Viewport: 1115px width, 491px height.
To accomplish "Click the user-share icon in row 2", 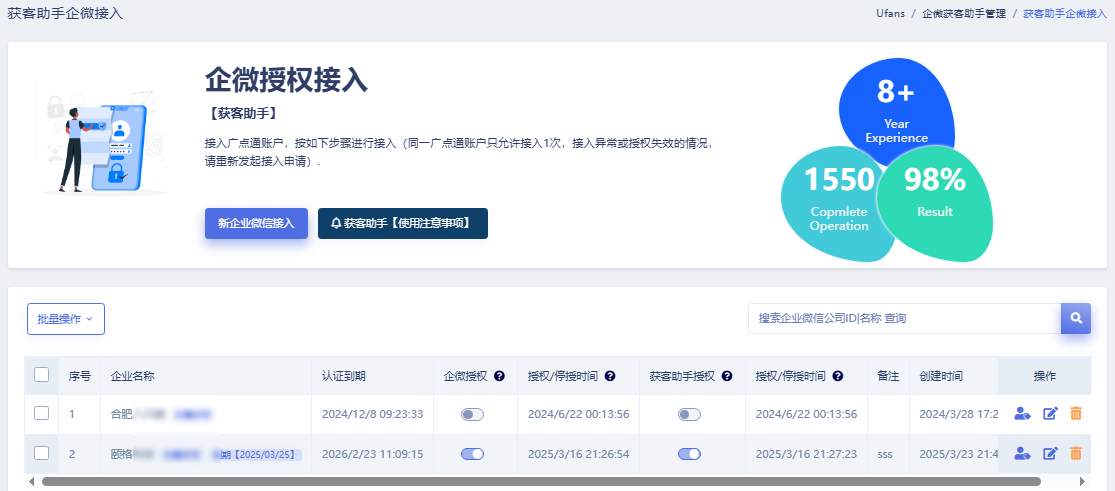I will click(x=1021, y=454).
